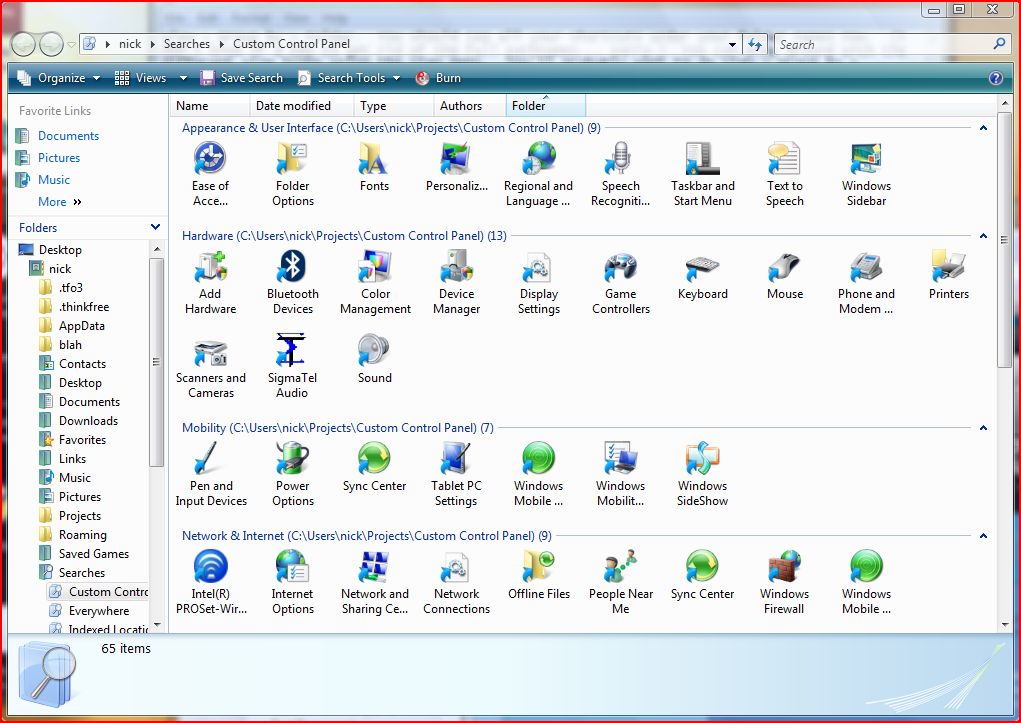Open address bar history dropdown arrow
1021x723 pixels.
[x=733, y=44]
